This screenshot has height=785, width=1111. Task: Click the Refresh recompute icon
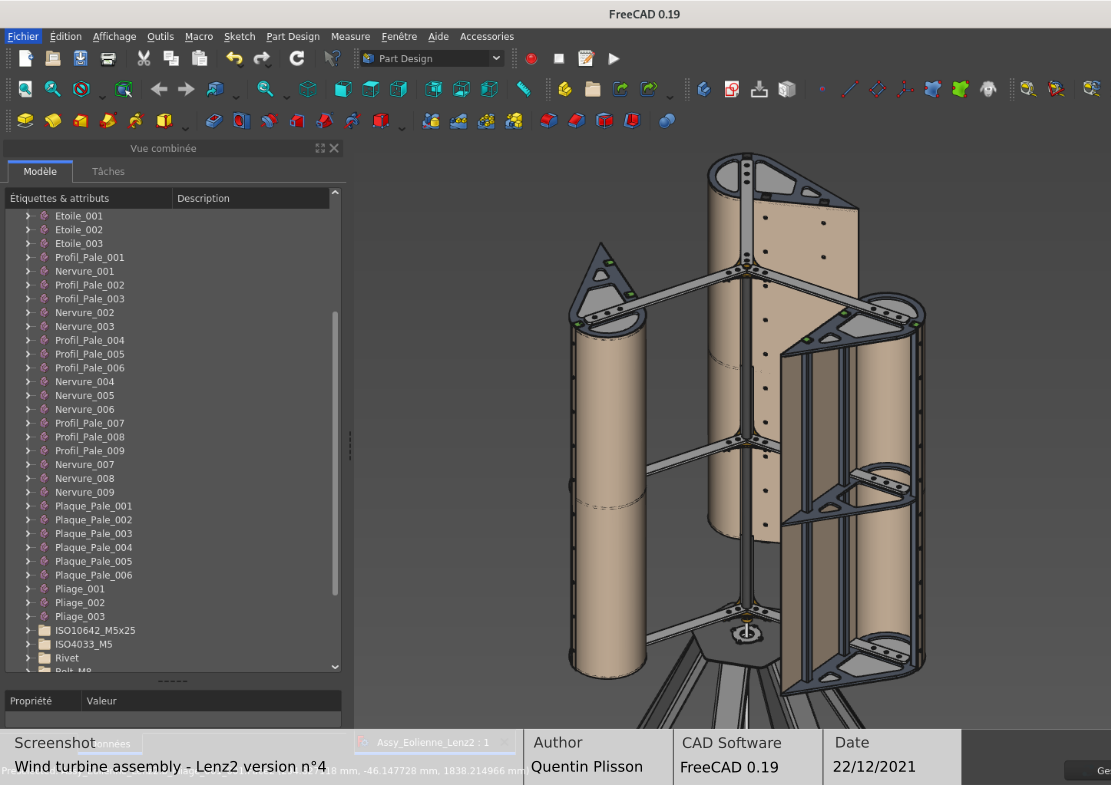point(297,59)
